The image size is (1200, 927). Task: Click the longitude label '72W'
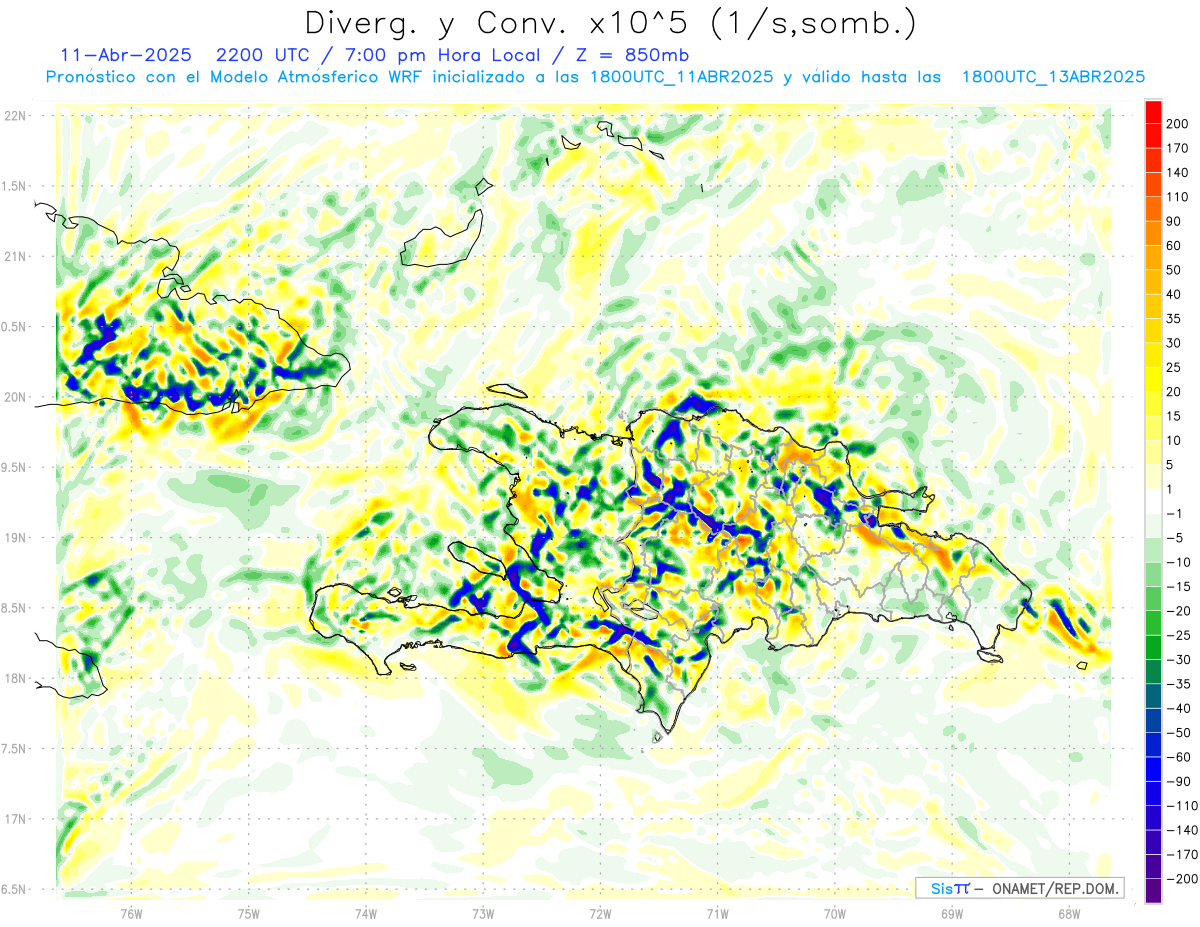click(x=600, y=914)
